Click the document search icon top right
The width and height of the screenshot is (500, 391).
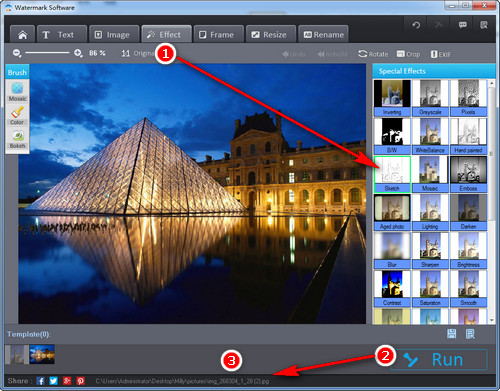coord(484,25)
